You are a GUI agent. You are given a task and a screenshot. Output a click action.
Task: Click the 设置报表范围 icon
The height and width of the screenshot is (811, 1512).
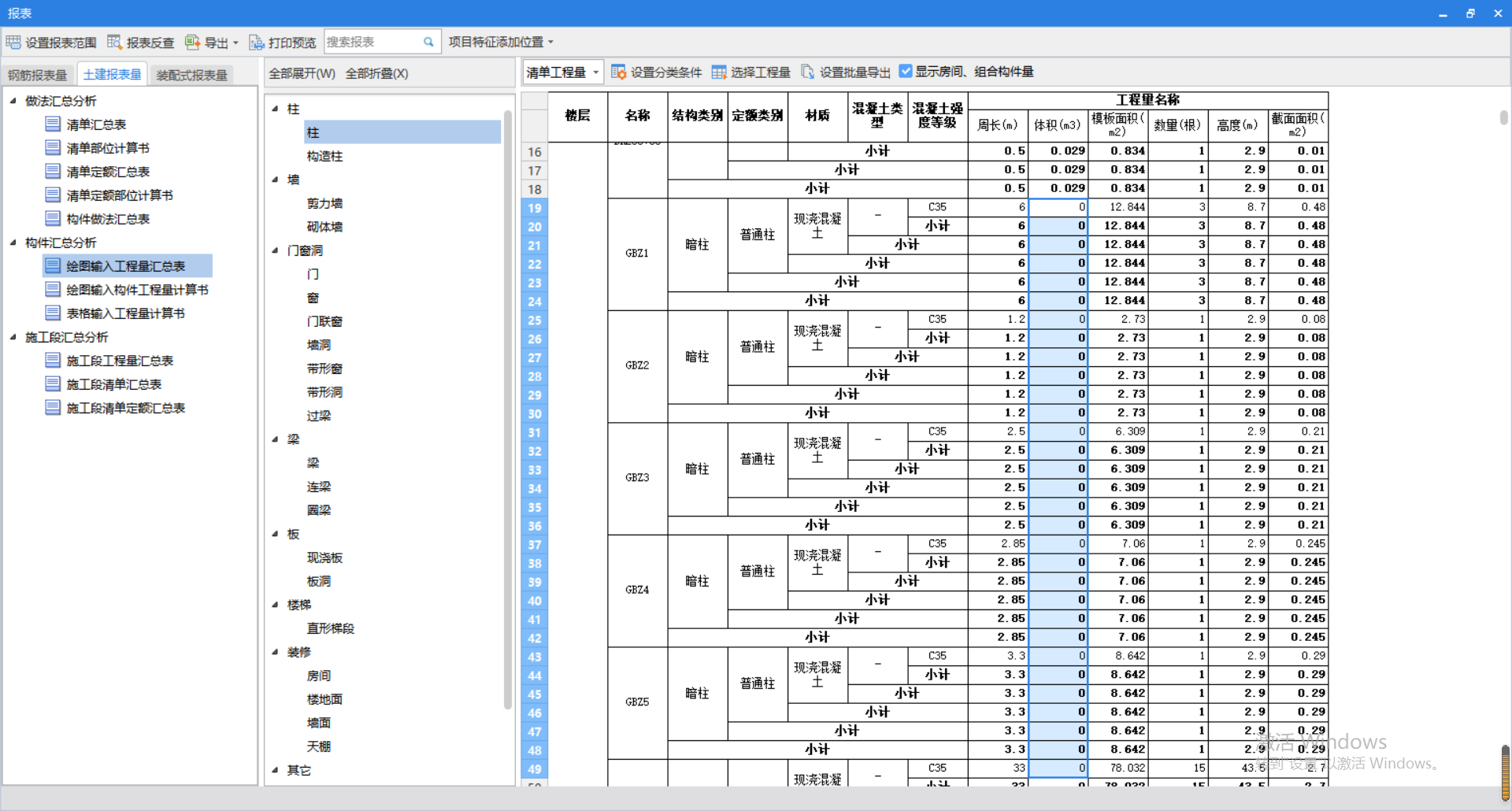pos(13,43)
